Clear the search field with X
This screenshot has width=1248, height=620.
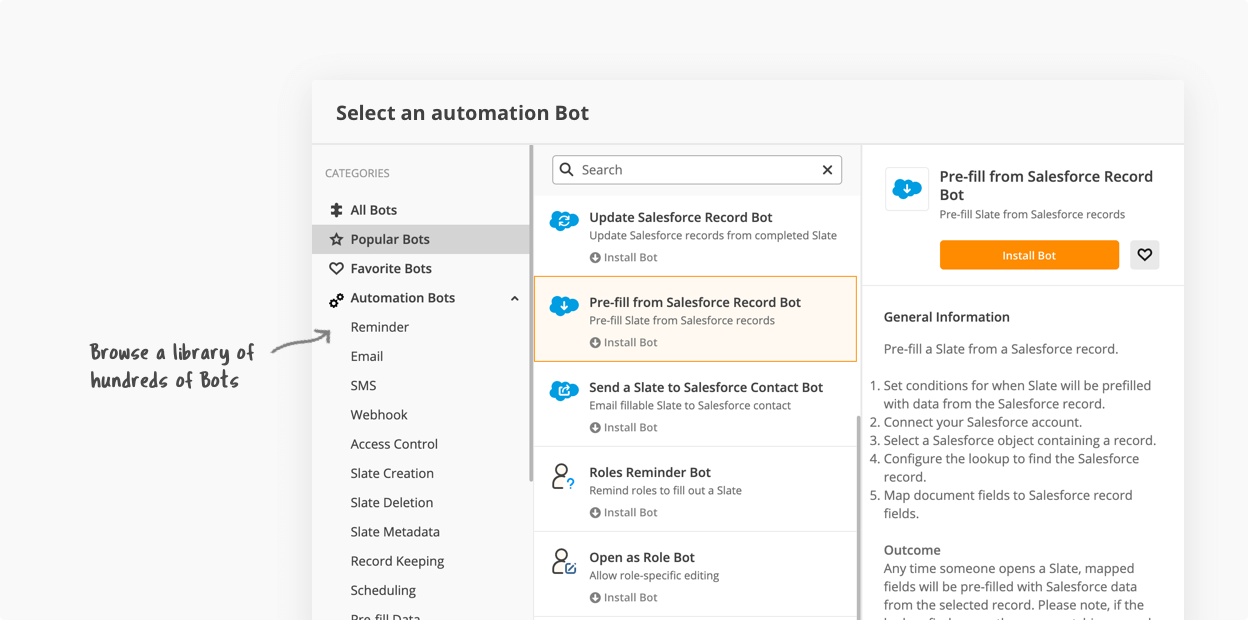827,170
